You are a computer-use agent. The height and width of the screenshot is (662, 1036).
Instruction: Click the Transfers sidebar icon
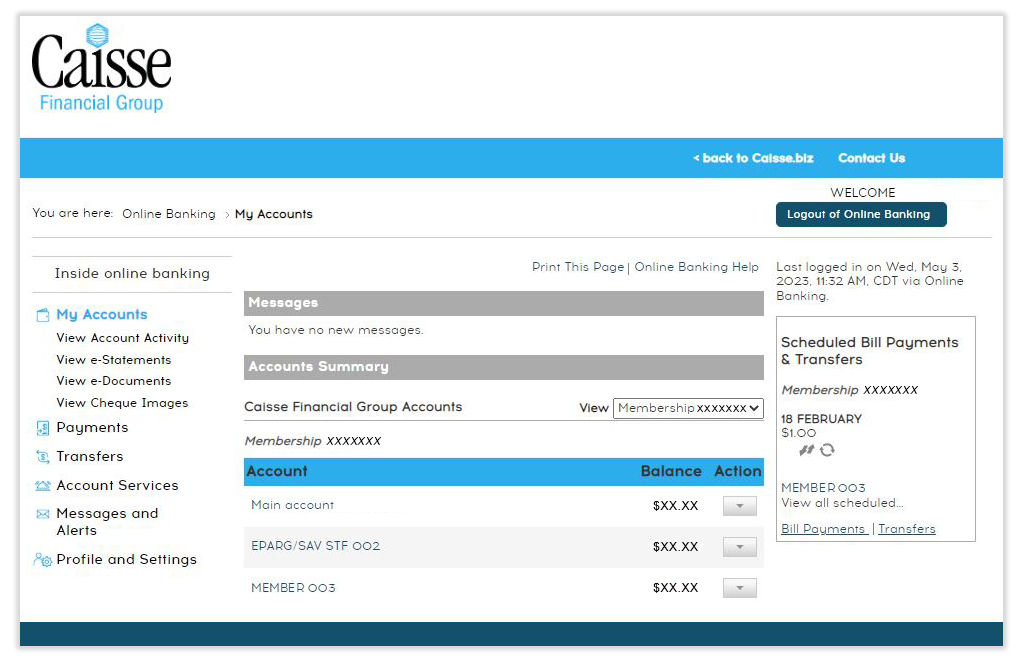[43, 457]
